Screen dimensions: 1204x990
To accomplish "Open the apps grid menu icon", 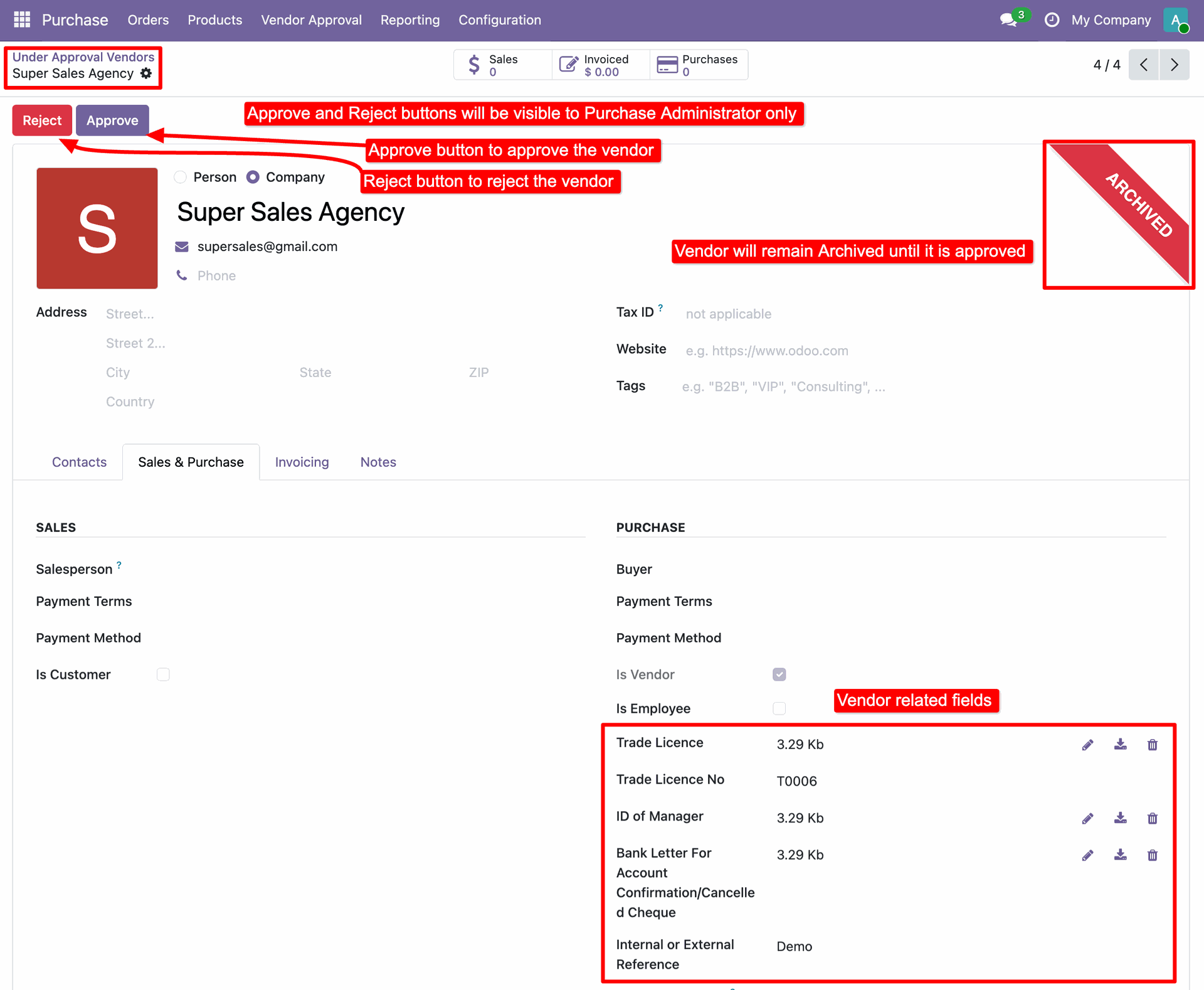I will pyautogui.click(x=22, y=19).
